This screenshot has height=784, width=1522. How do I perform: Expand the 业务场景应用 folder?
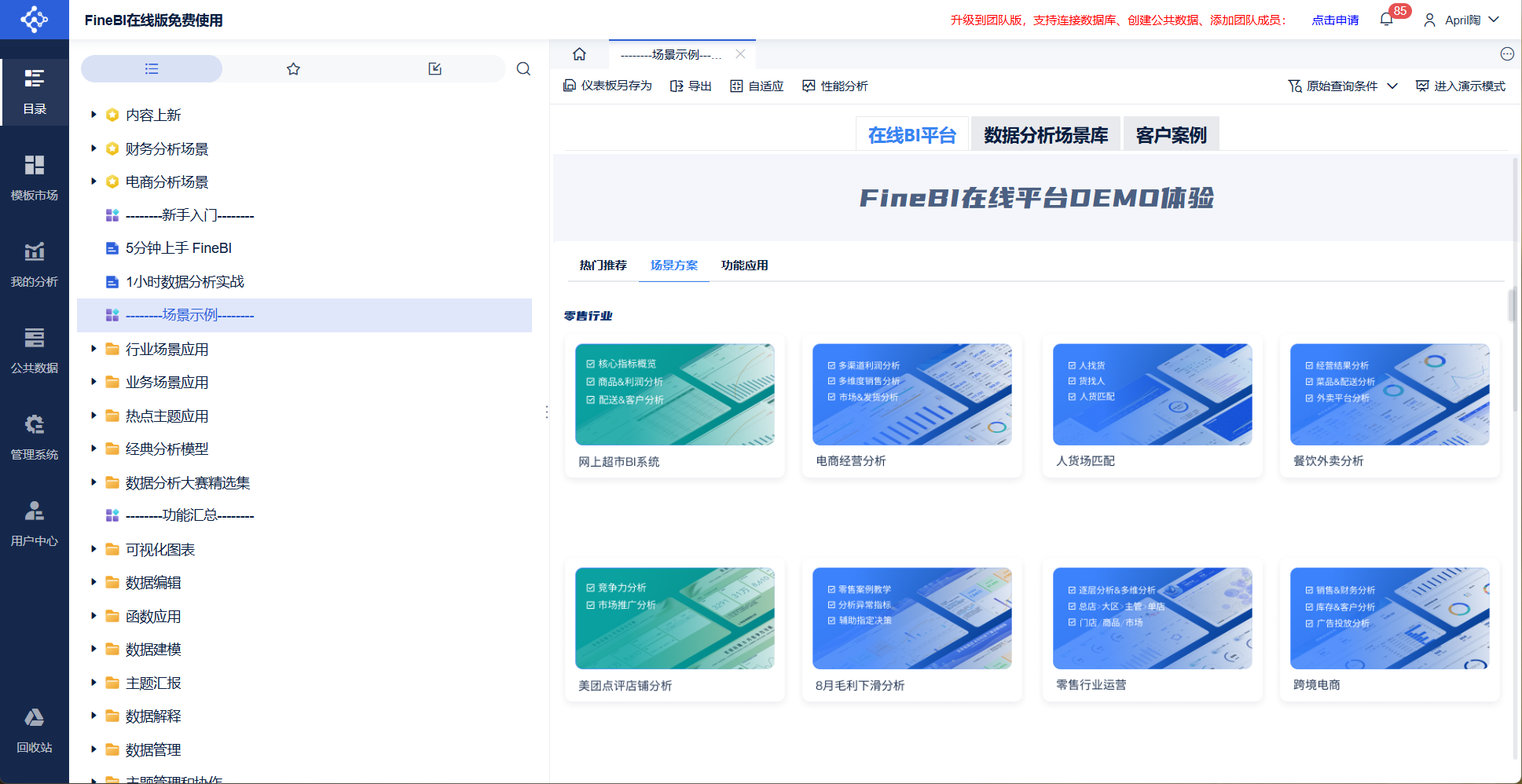click(x=94, y=382)
